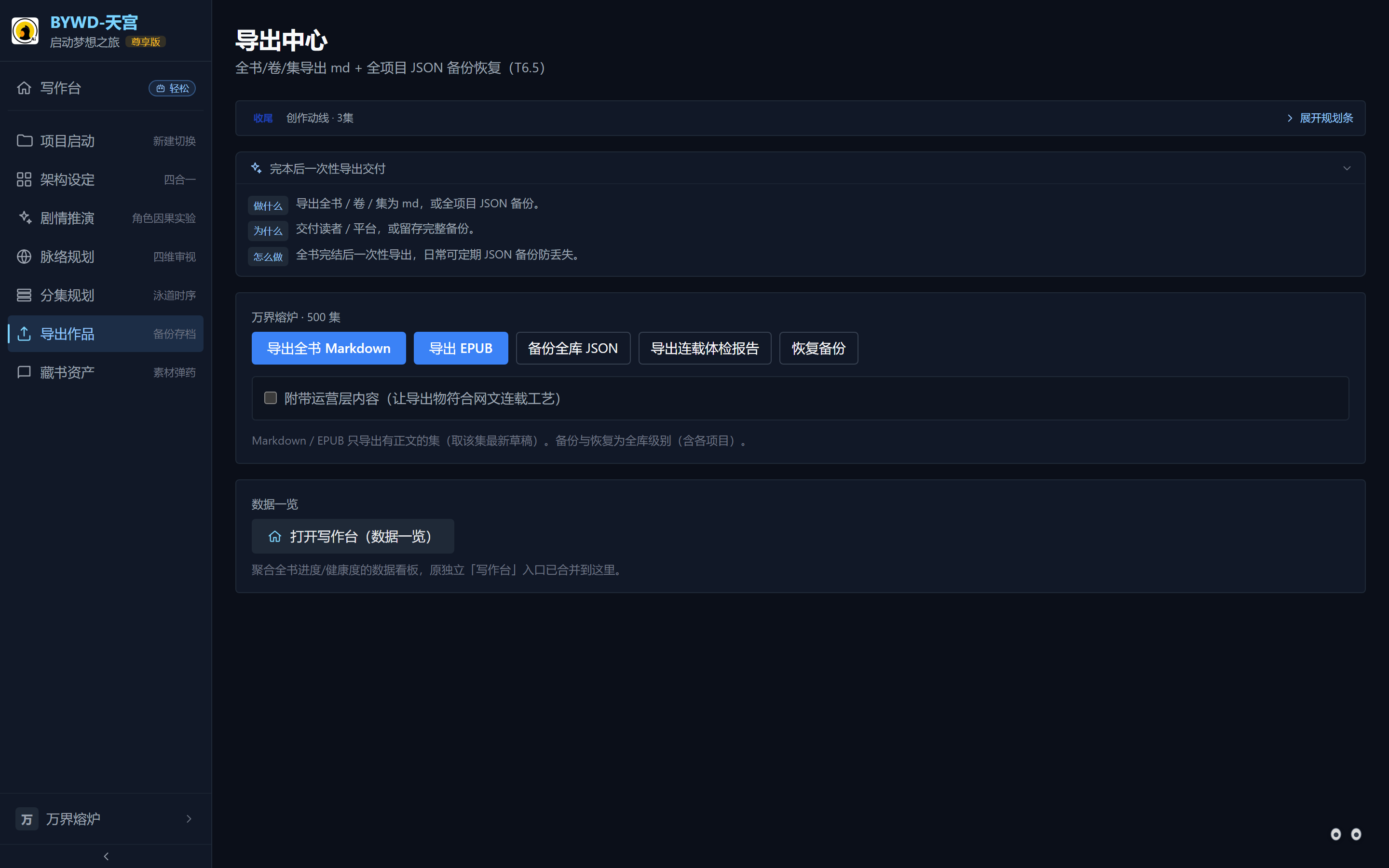Click the 创作动线 · 3集 text

click(x=320, y=118)
